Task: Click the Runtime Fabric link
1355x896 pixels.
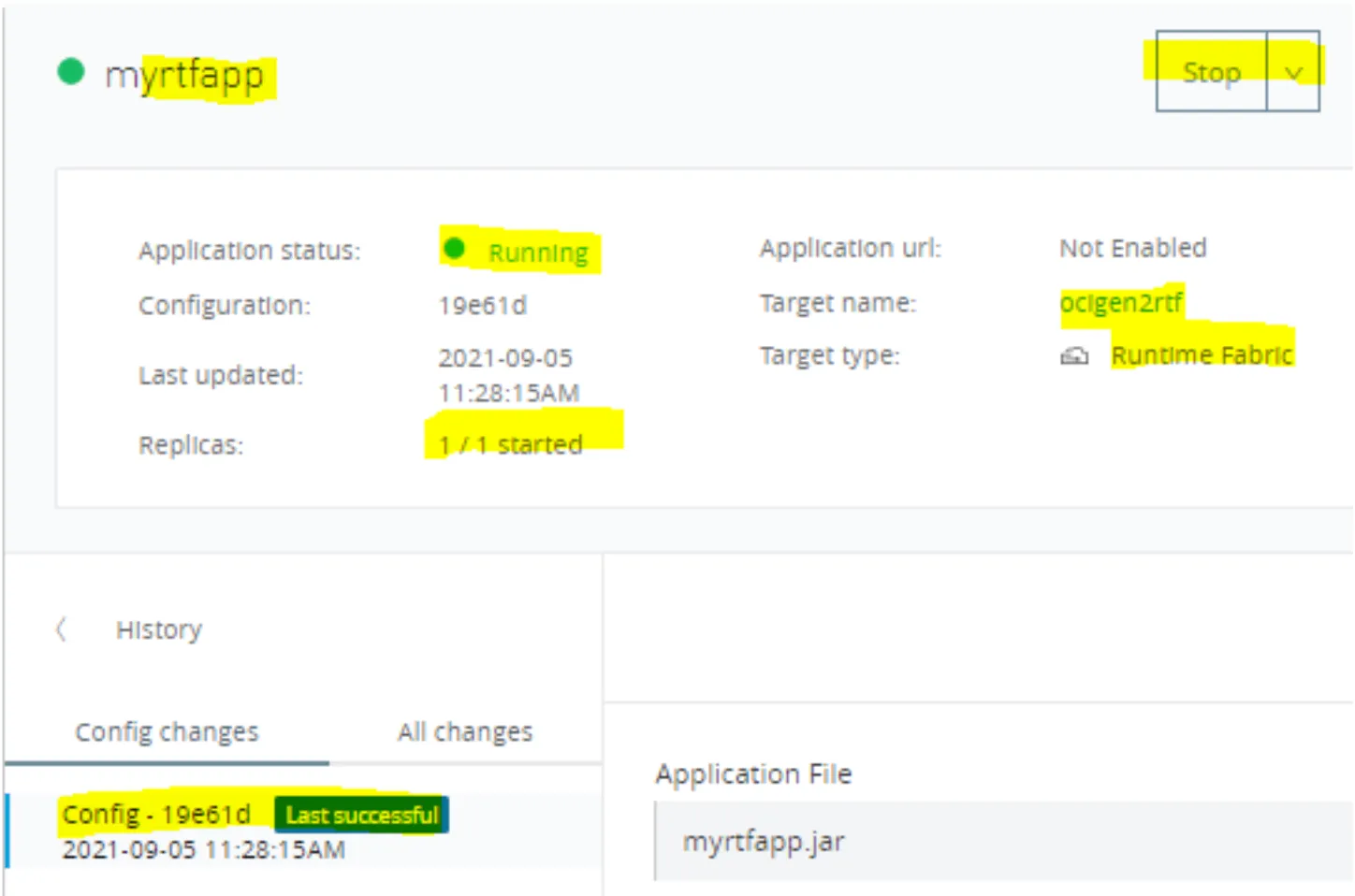Action: coord(1202,355)
